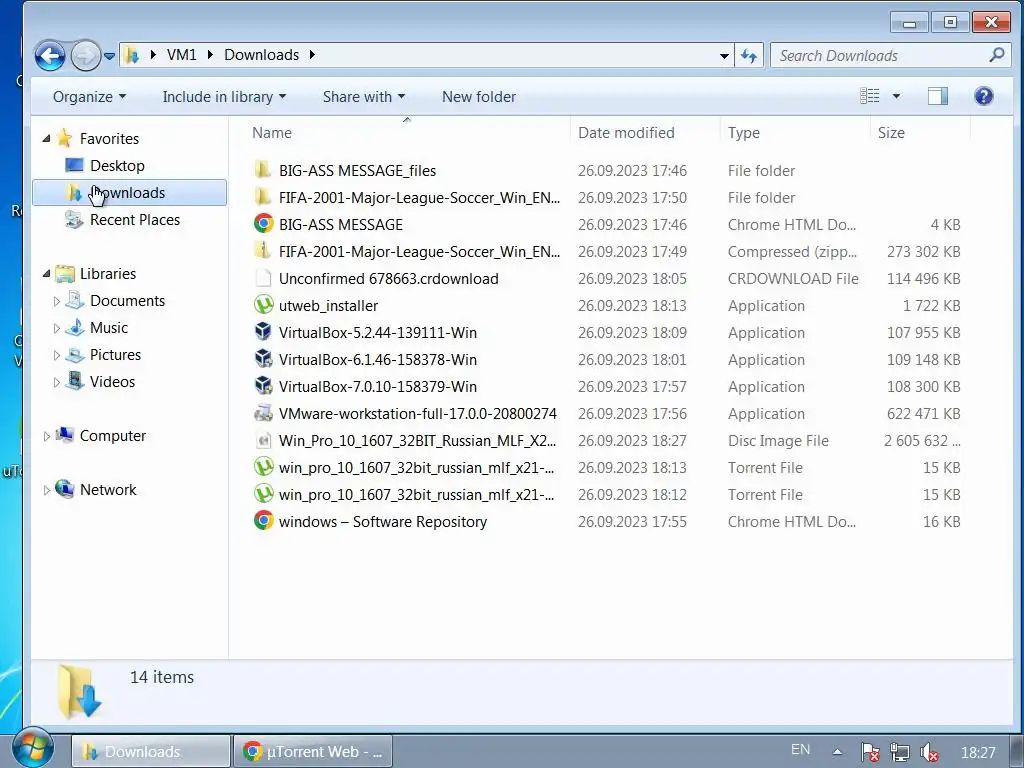Click the Downloads taskbar button
The width and height of the screenshot is (1024, 768).
(x=150, y=752)
